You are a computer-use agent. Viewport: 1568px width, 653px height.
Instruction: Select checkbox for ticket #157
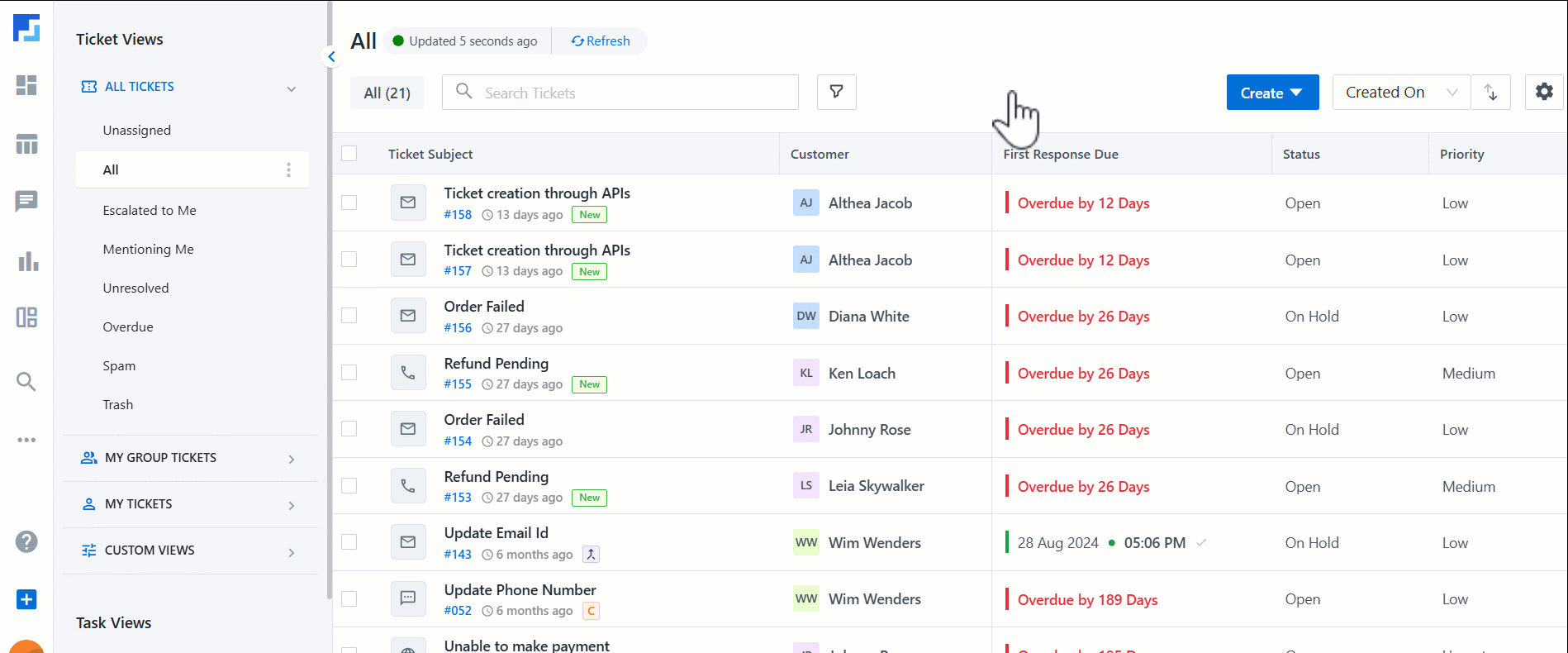[x=349, y=259]
